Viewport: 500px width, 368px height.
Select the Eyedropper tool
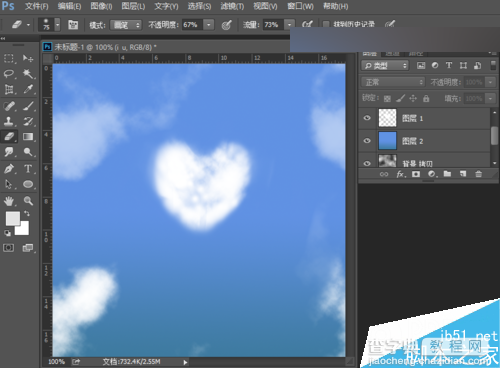28,89
